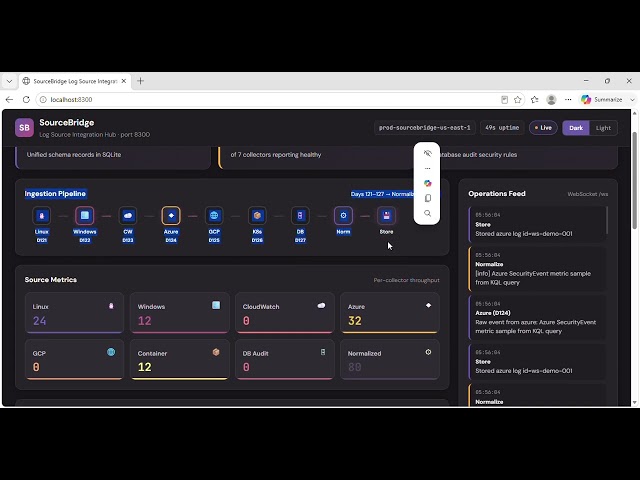The image size is (640, 480).
Task: Select the Azure D124 pipeline node icon
Action: (171, 216)
